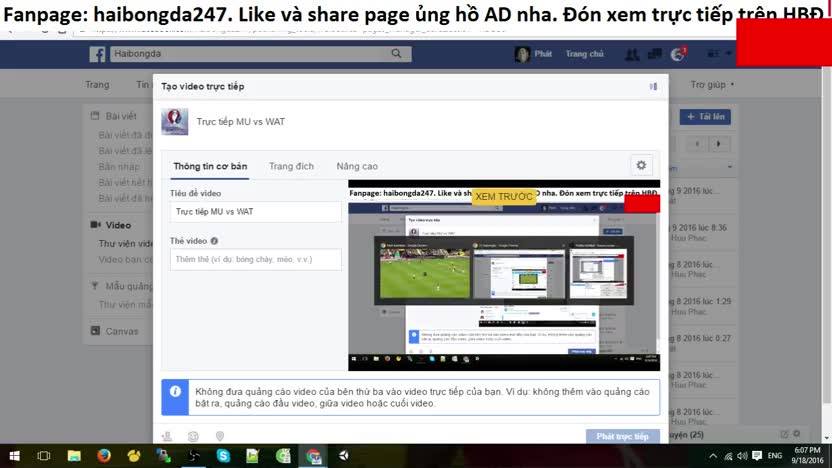Open Bản nháp sidebar item

[x=119, y=167]
